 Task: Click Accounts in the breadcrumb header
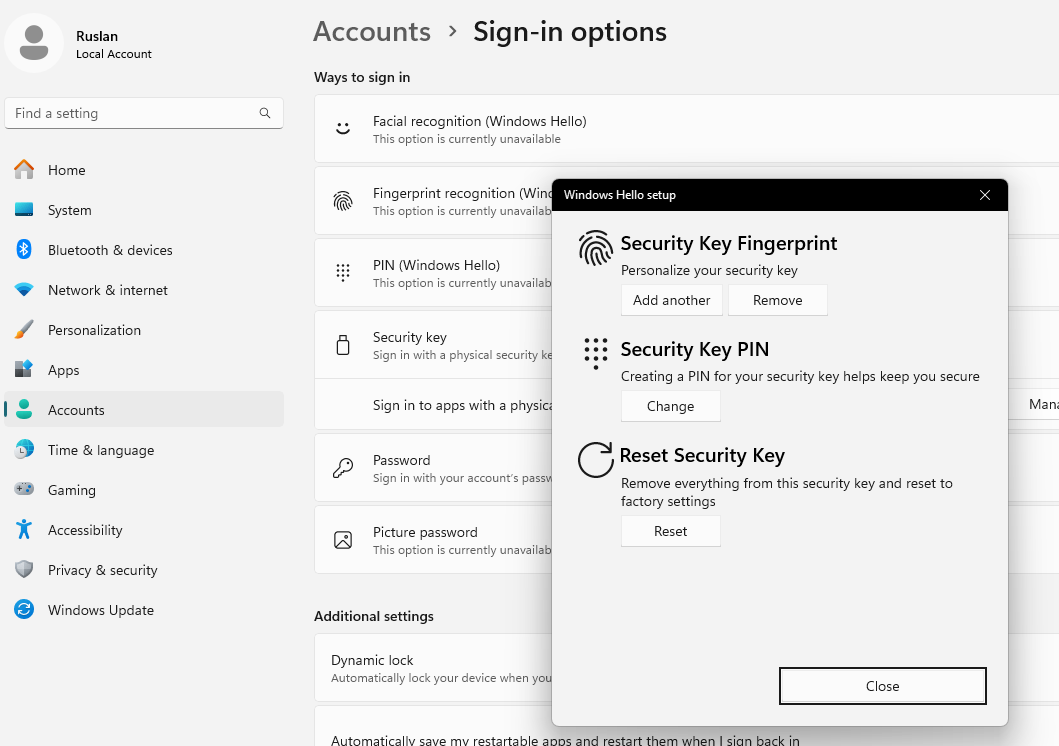pyautogui.click(x=371, y=32)
